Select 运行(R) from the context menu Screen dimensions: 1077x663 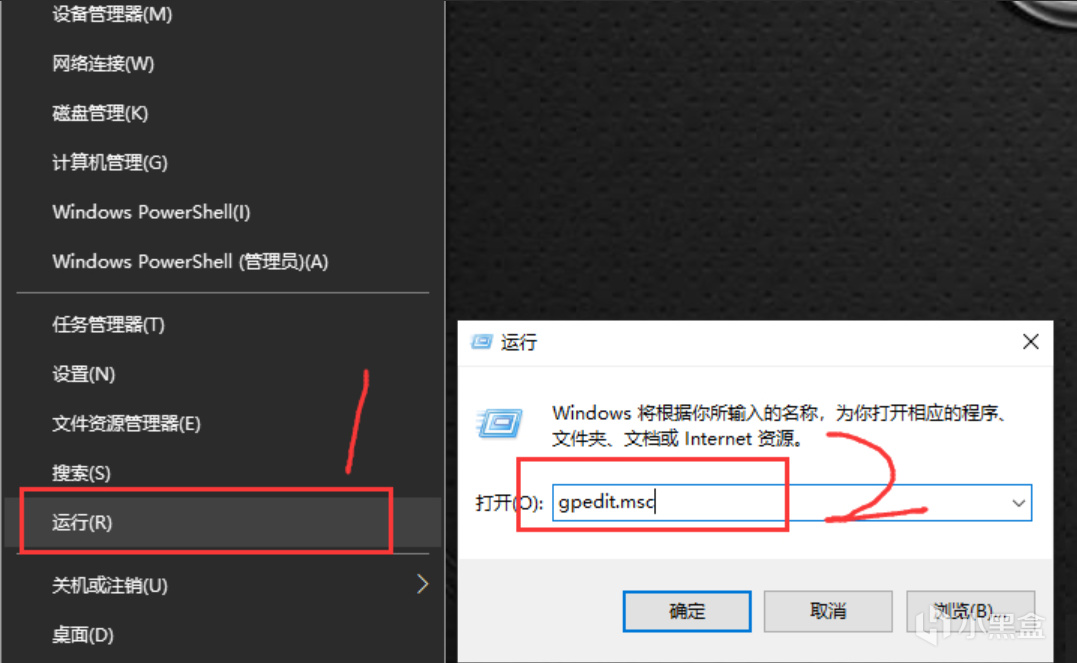(223, 523)
